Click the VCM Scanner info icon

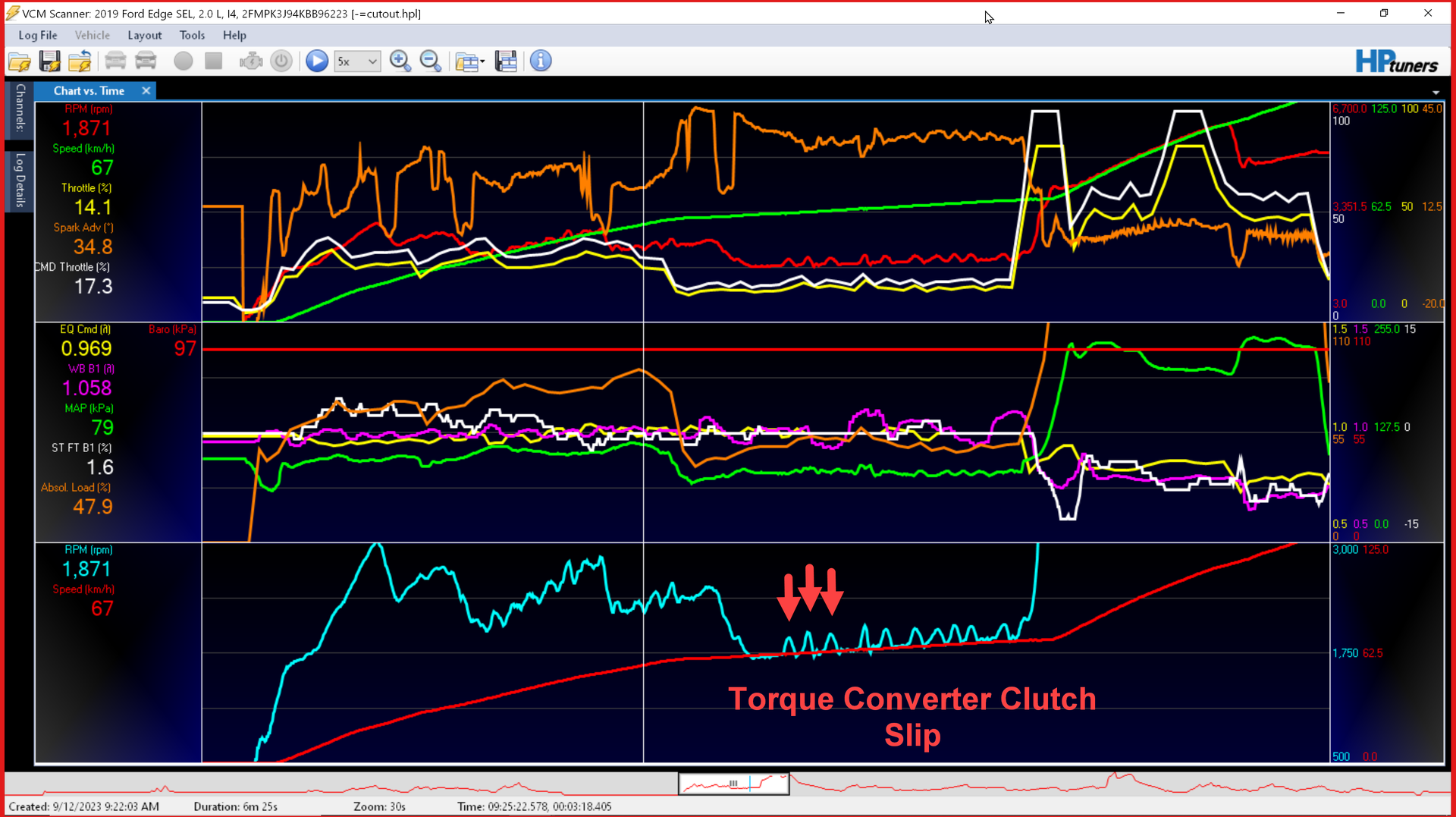[541, 61]
